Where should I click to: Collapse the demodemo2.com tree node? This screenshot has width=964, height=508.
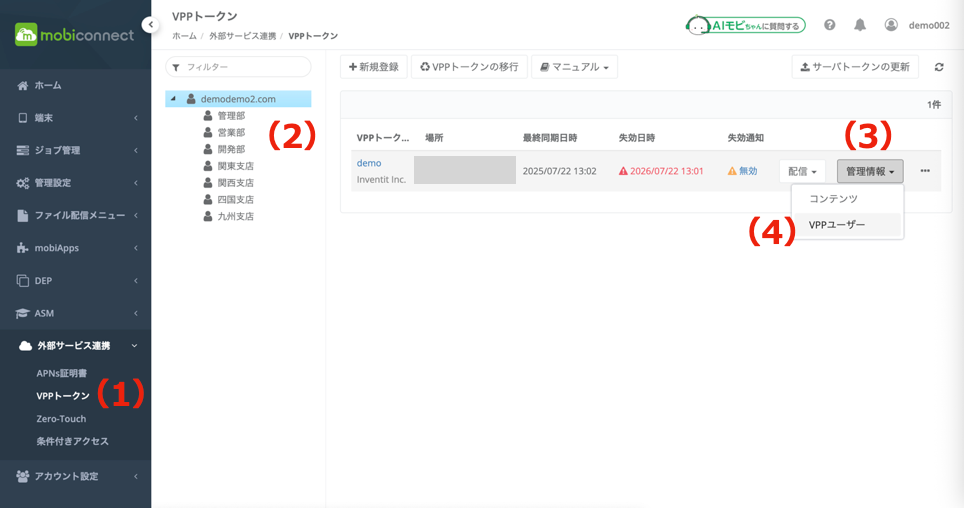(173, 98)
